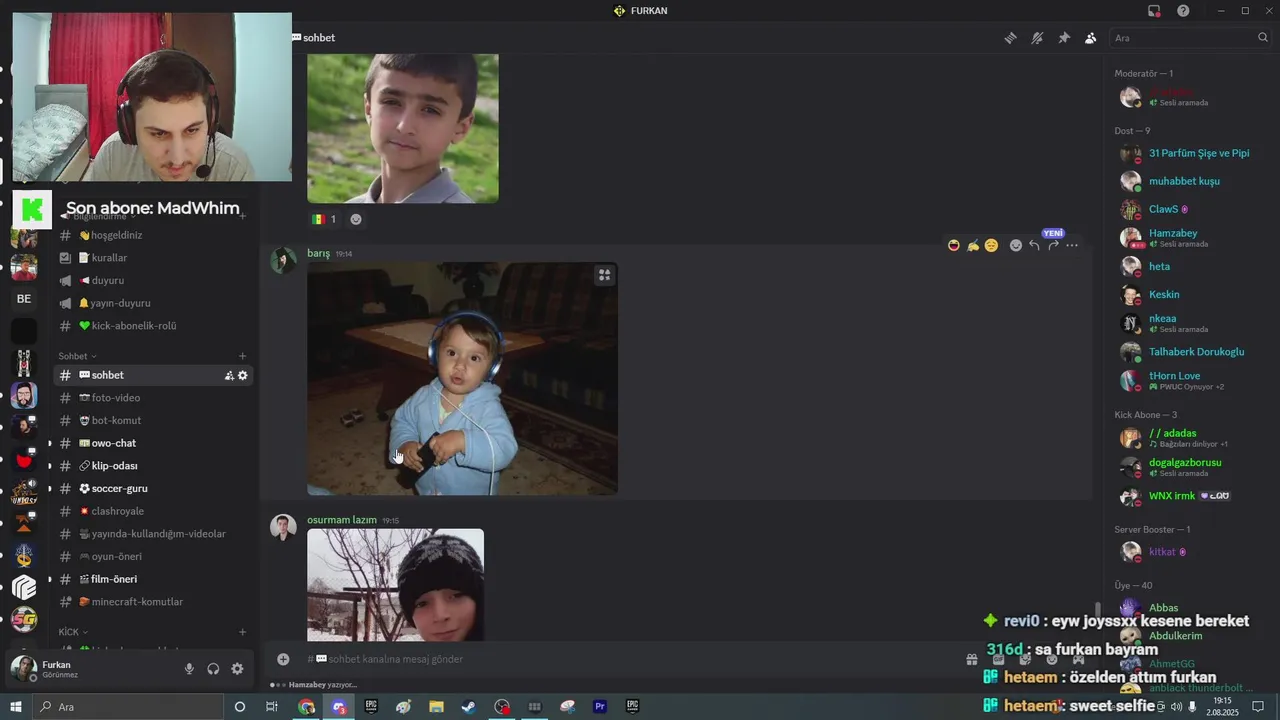Open the Discord inbox icon in title bar
Image resolution: width=1280 pixels, height=720 pixels.
1154,11
